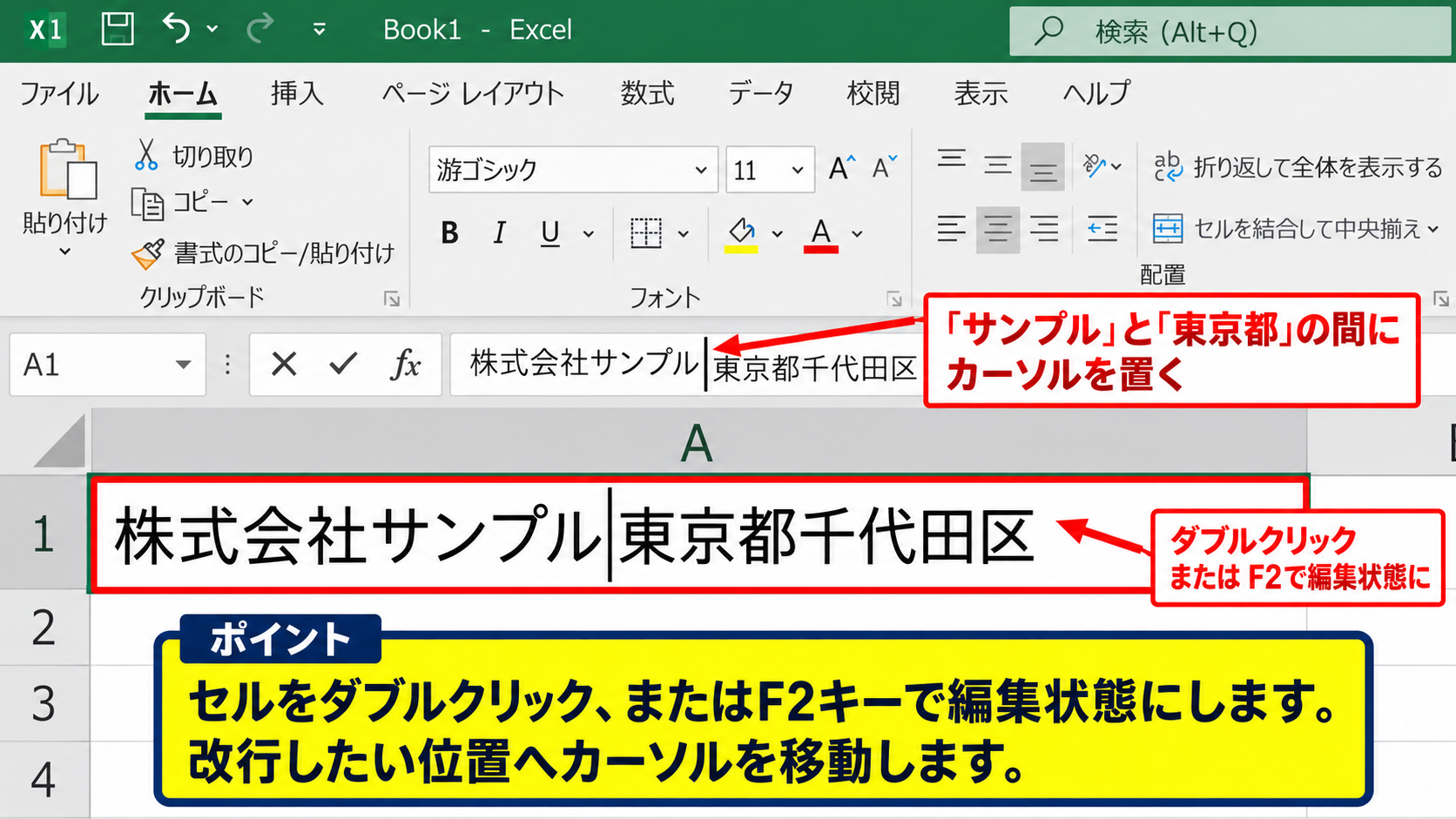The width and height of the screenshot is (1456, 819).
Task: Click the A1 name box field
Action: click(x=108, y=365)
